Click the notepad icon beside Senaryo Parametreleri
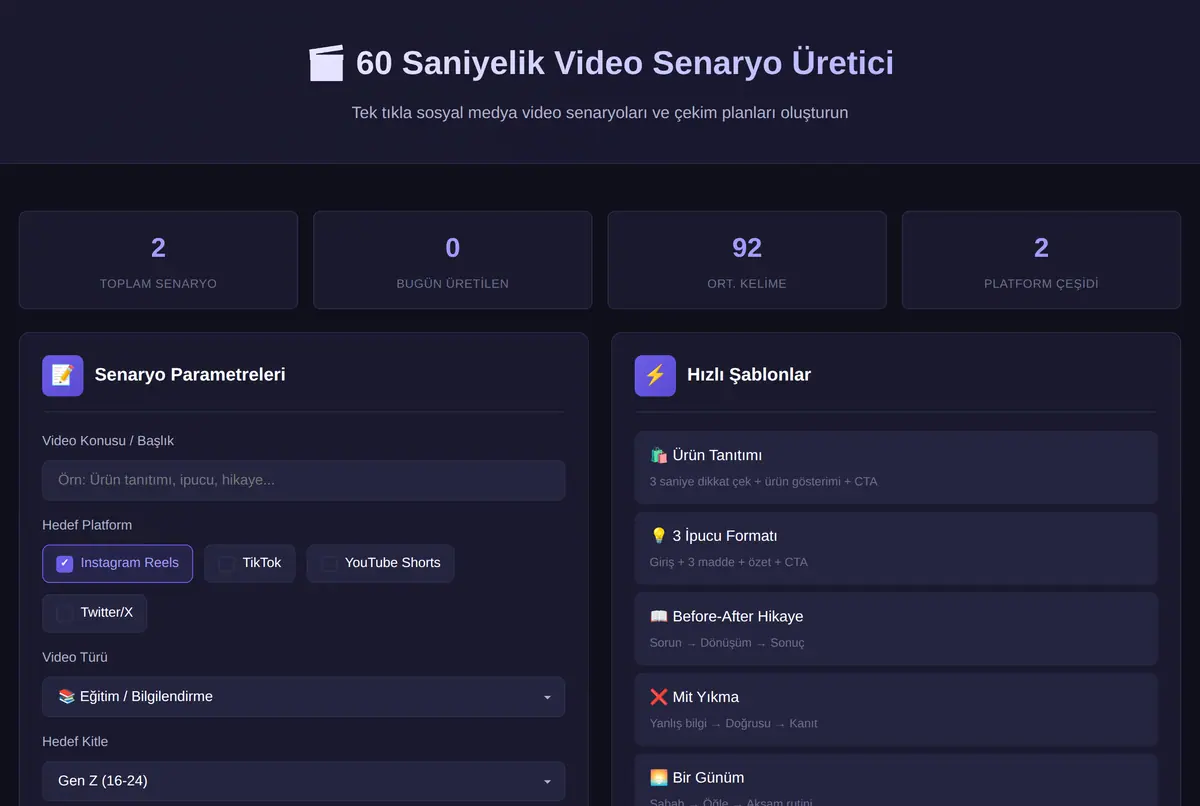Screen dimensions: 1200x806 pyautogui.click(x=63, y=375)
